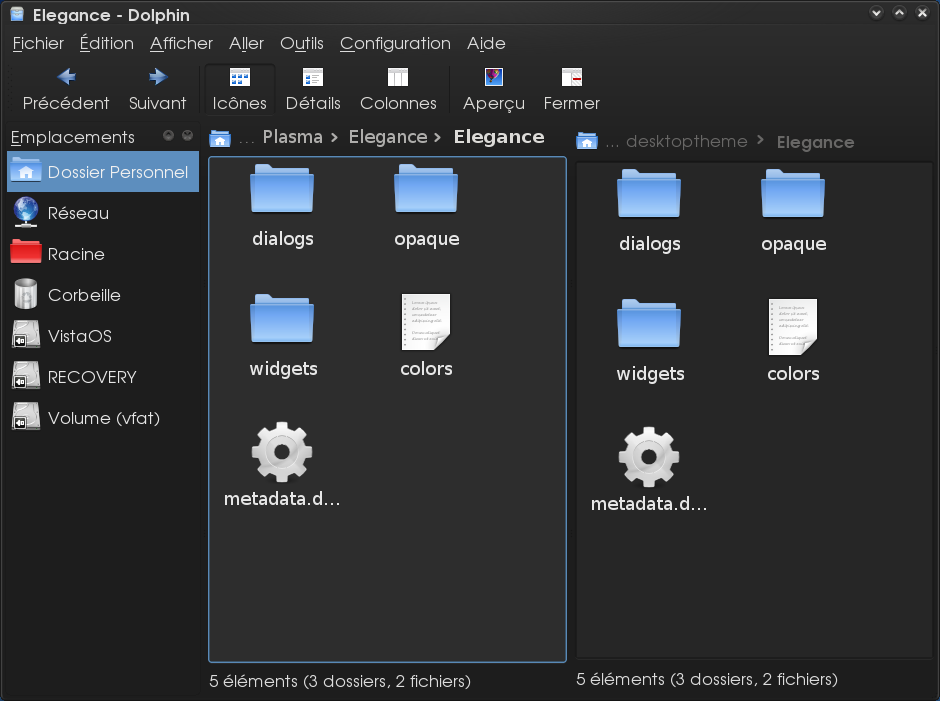Select the colors file in left pane
The height and width of the screenshot is (701, 940).
tap(426, 336)
